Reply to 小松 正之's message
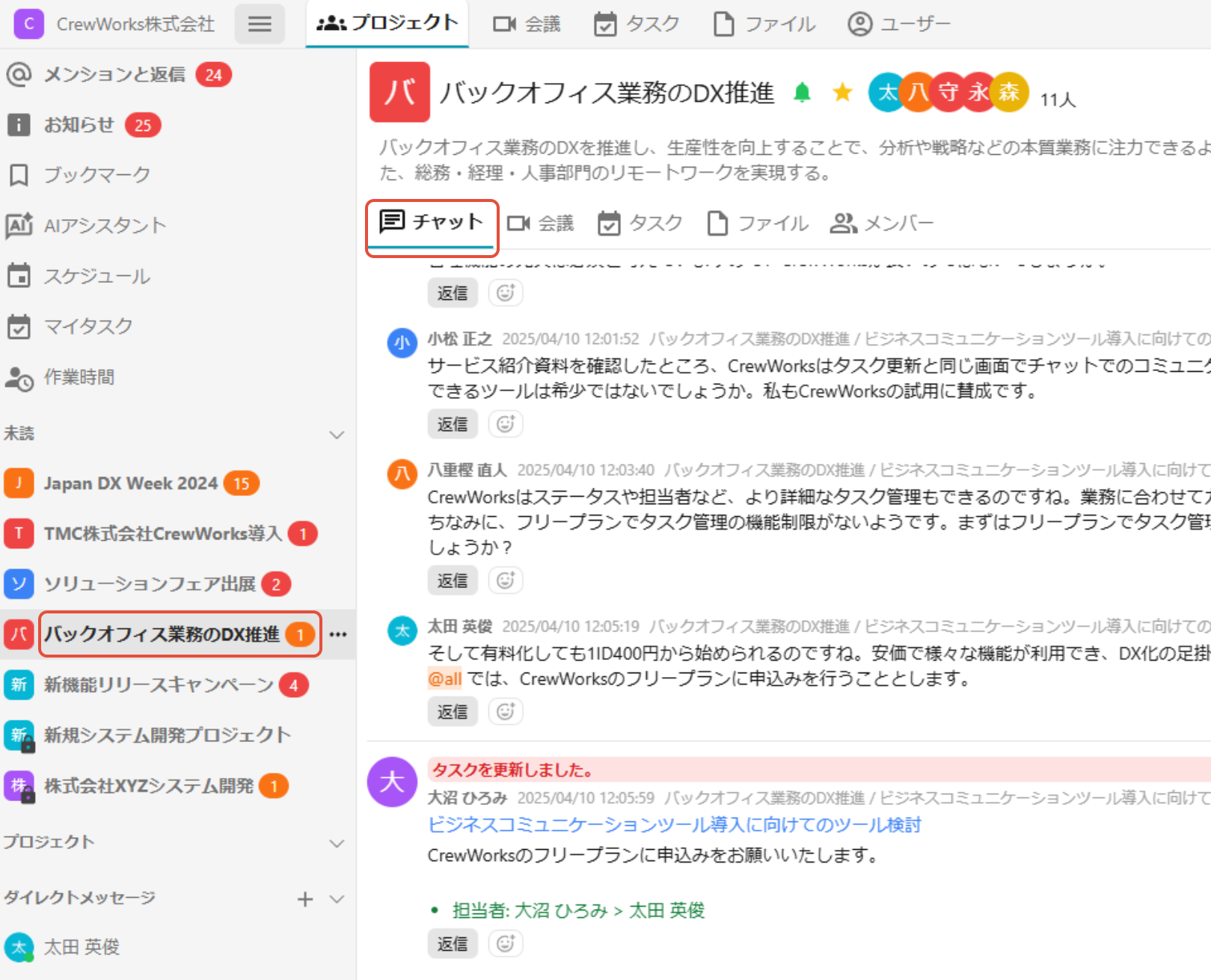 [x=453, y=424]
